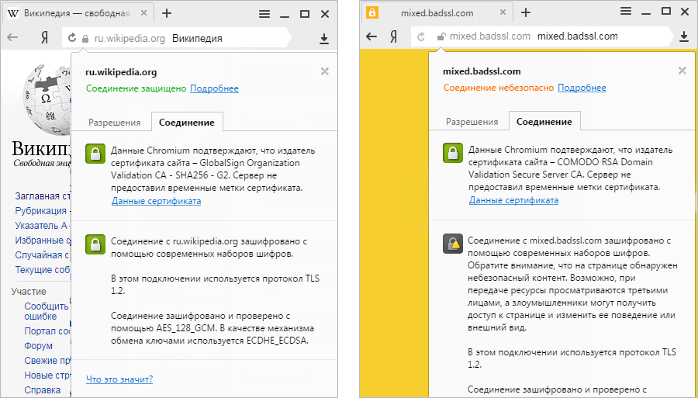
Task: Open downloads in the Wikipedia window
Action: coord(324,39)
